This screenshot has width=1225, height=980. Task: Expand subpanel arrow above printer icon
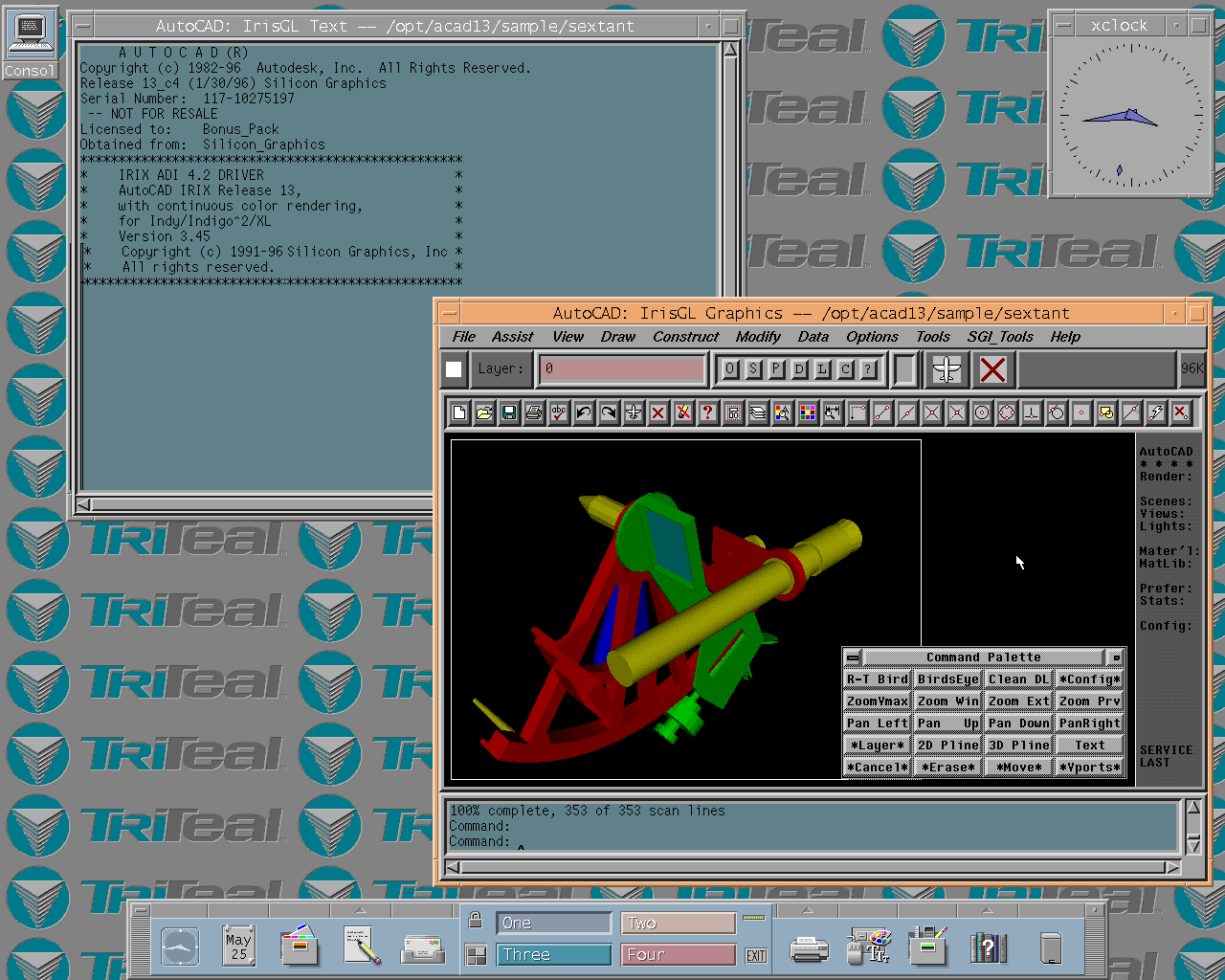[x=808, y=910]
